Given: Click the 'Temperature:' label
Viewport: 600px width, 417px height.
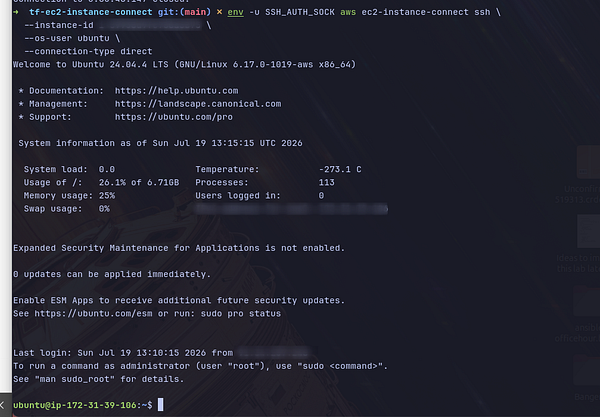Looking at the screenshot, I should click(227, 169).
